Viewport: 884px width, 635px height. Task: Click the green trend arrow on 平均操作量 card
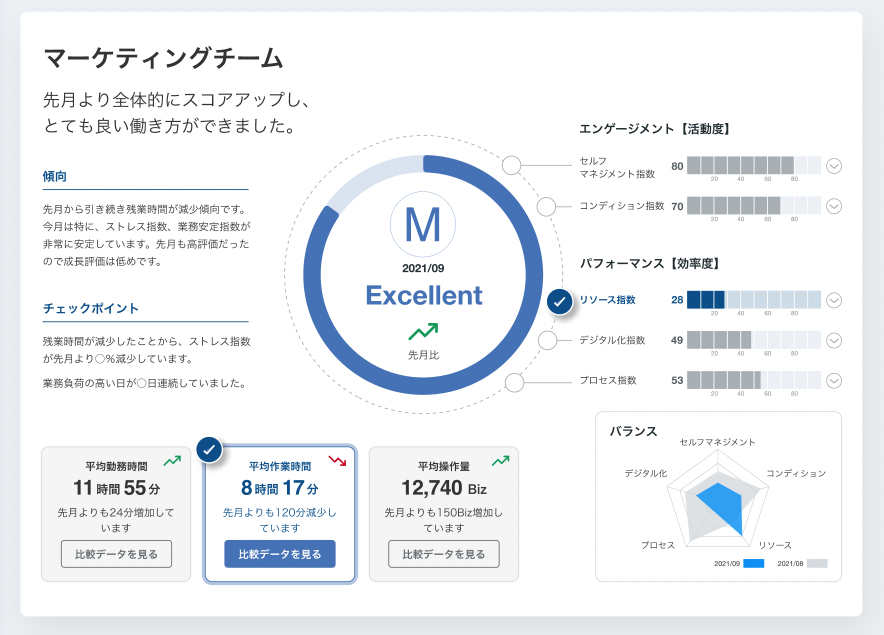[501, 461]
